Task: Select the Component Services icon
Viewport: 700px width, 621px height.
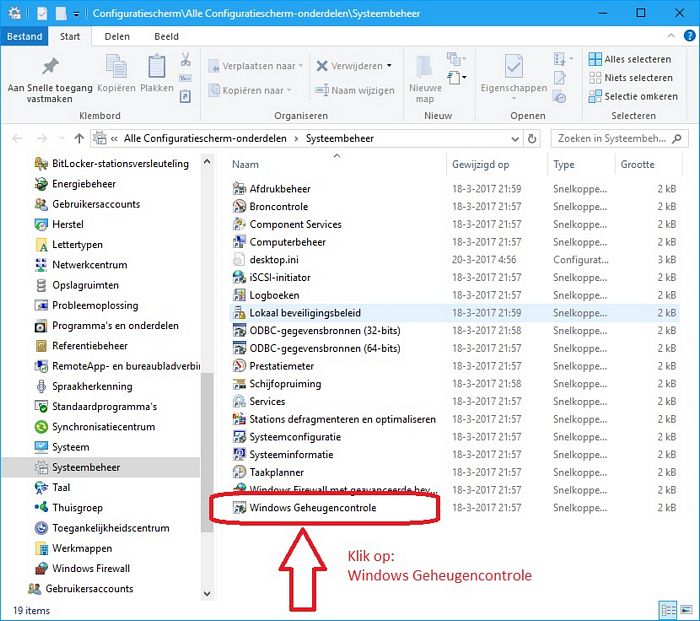Action: [x=239, y=224]
